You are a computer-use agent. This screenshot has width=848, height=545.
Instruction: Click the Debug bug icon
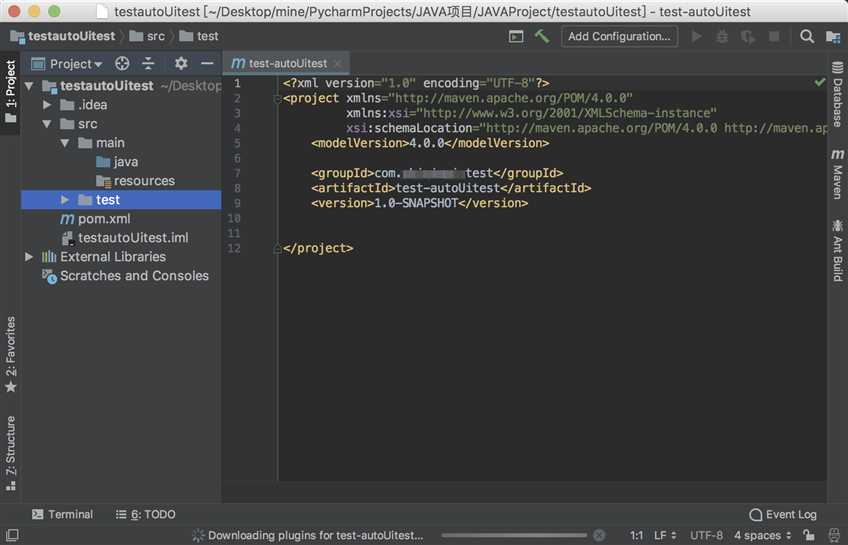pyautogui.click(x=722, y=36)
